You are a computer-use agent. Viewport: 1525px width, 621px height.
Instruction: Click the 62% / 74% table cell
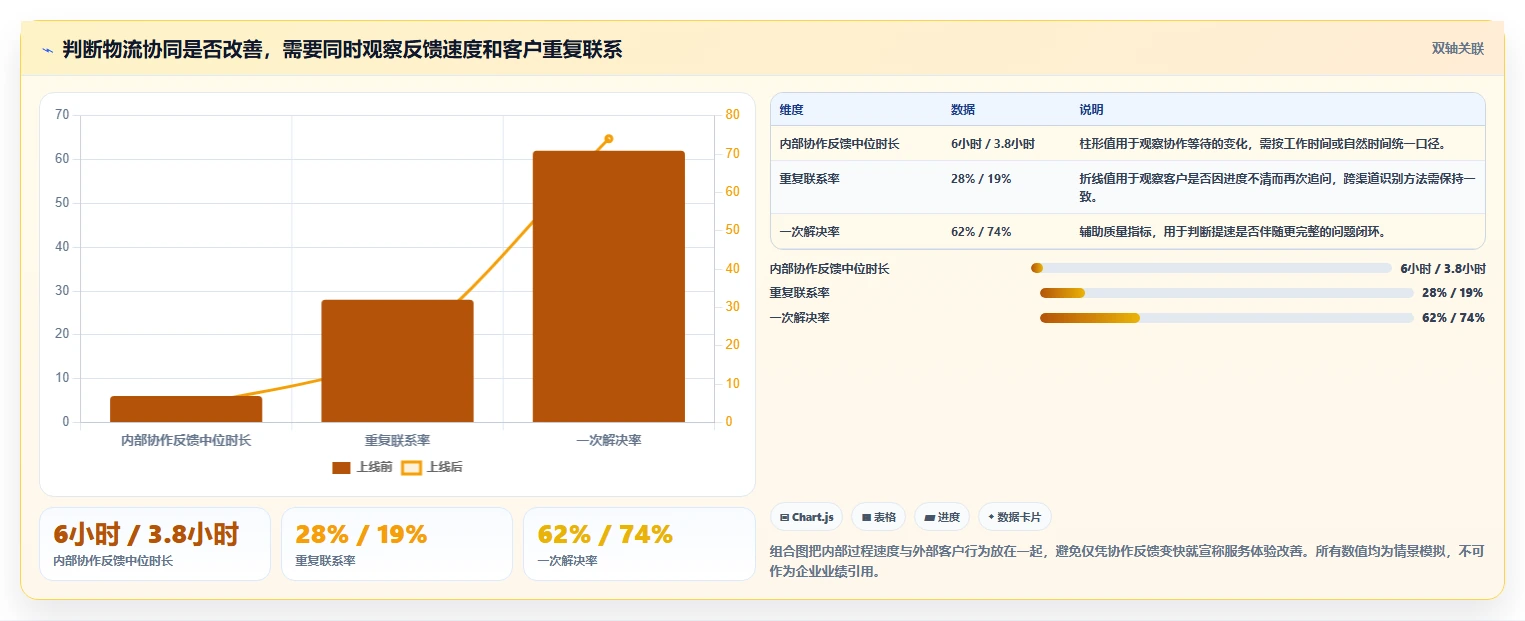click(x=981, y=232)
